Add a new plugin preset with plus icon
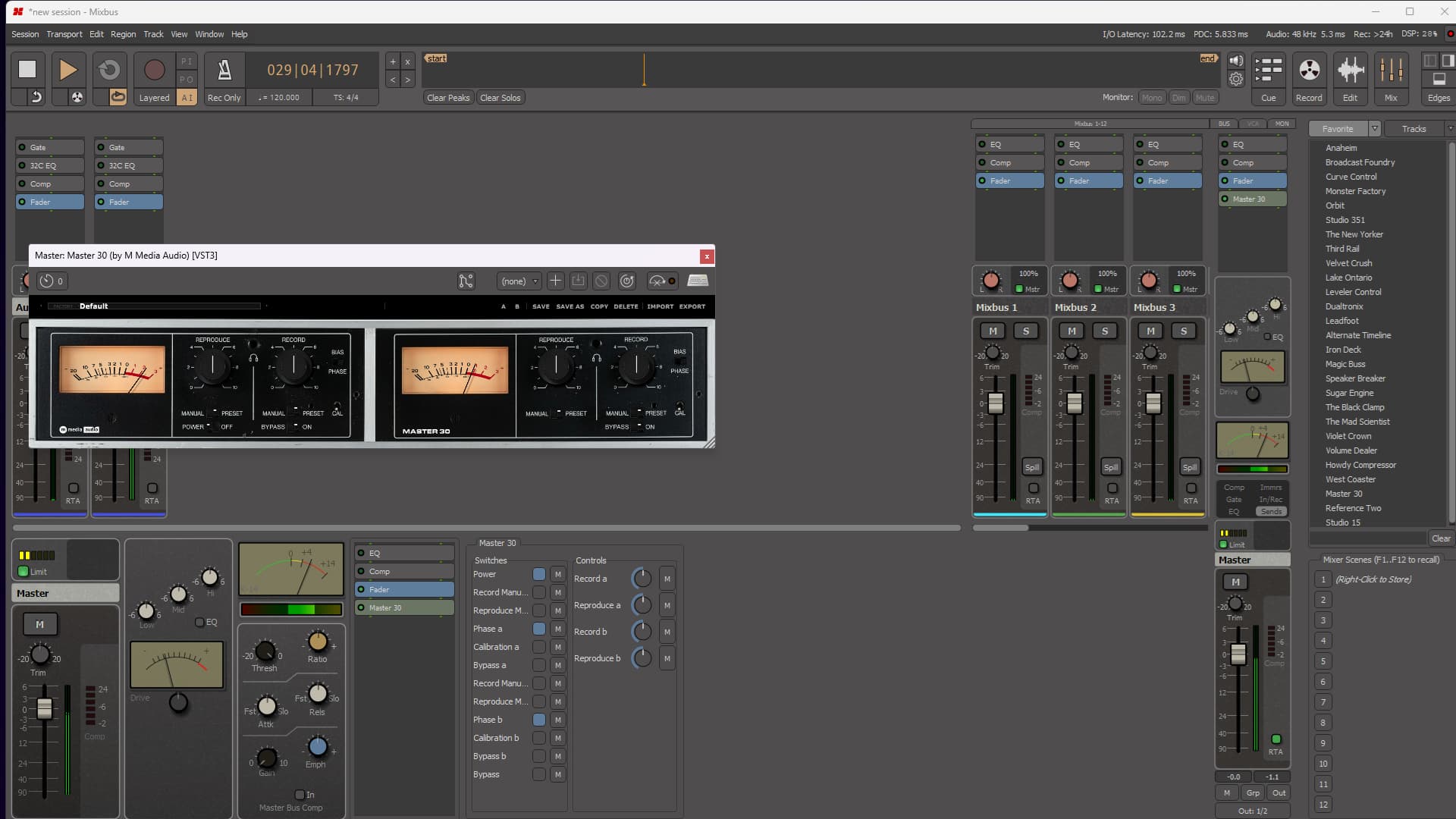 coord(555,281)
